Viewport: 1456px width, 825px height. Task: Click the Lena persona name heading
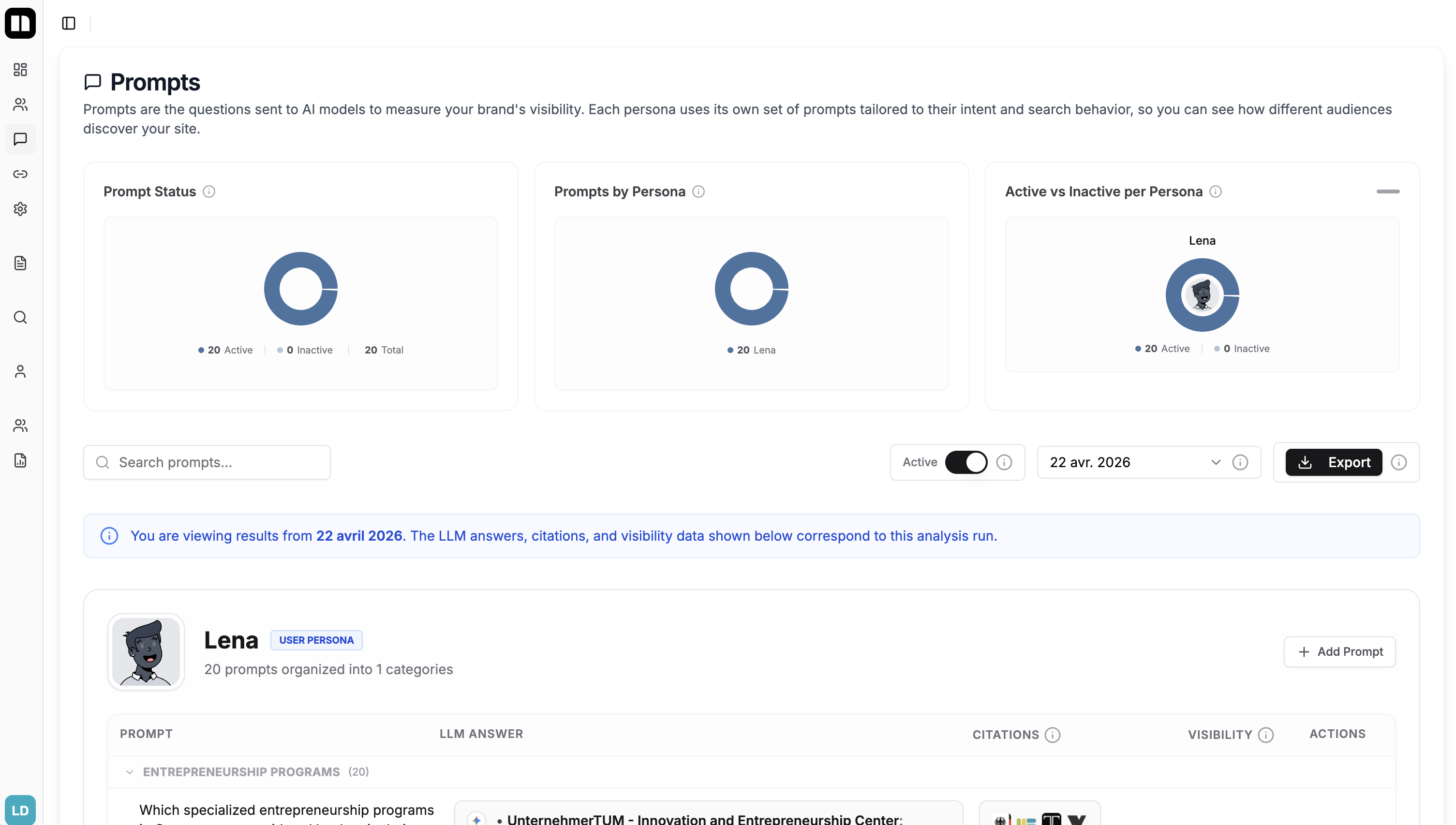(x=231, y=640)
